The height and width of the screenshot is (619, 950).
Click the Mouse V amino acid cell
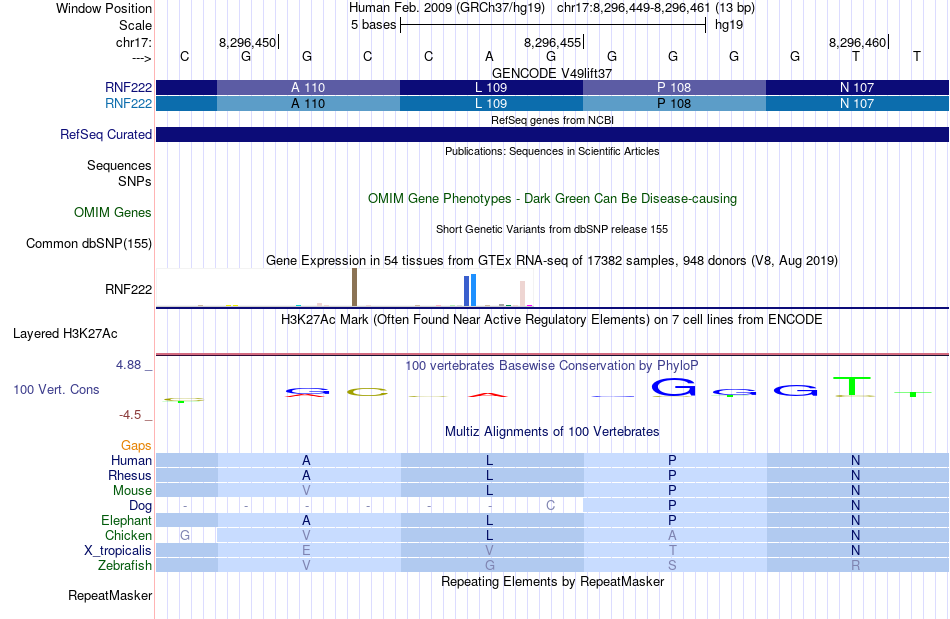pos(307,491)
